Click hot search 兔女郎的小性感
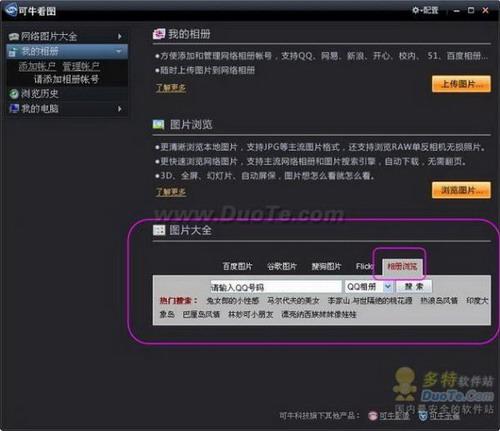This screenshot has height=431, width=500. (232, 301)
